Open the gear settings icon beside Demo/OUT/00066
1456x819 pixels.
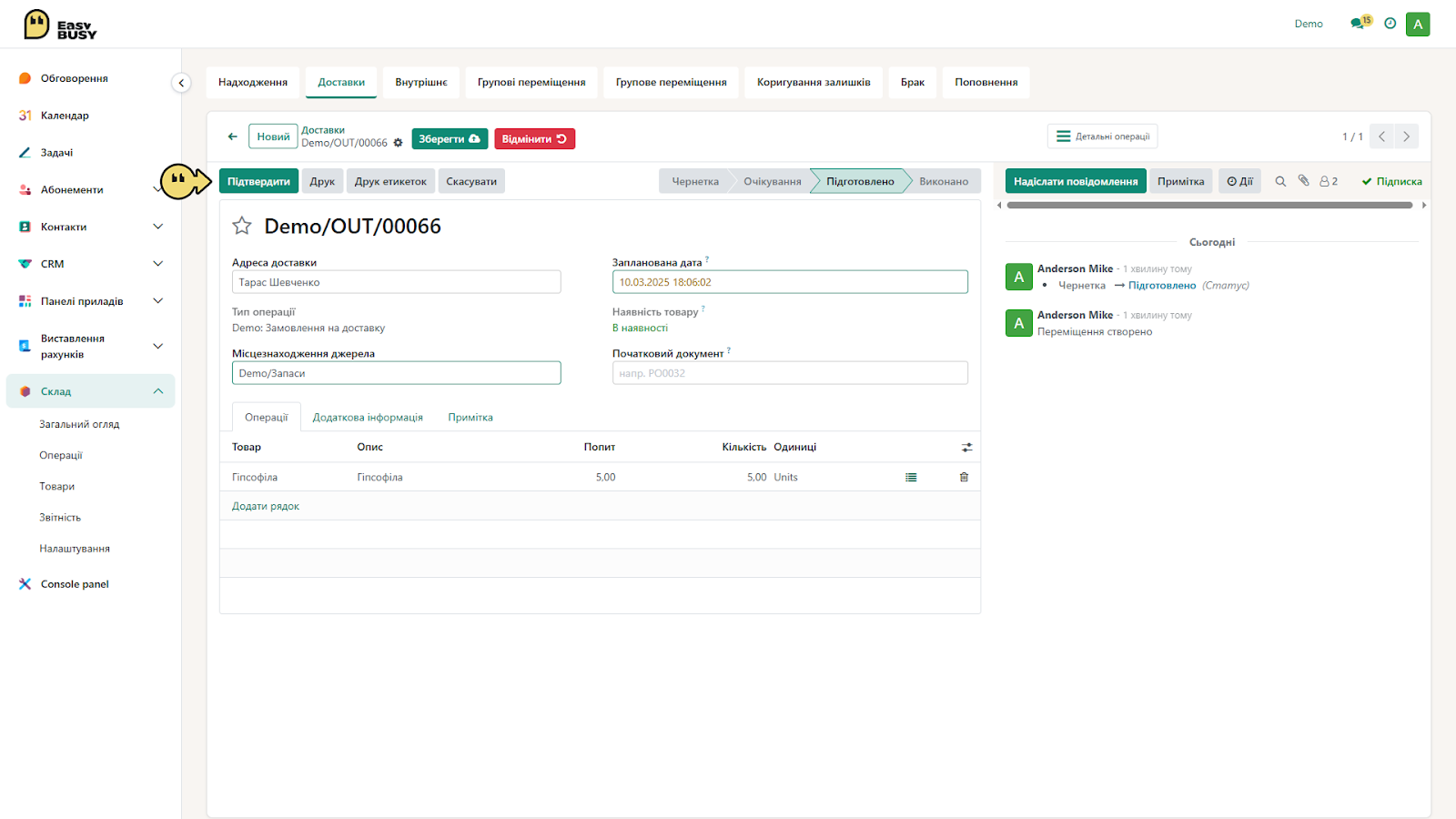(x=398, y=143)
